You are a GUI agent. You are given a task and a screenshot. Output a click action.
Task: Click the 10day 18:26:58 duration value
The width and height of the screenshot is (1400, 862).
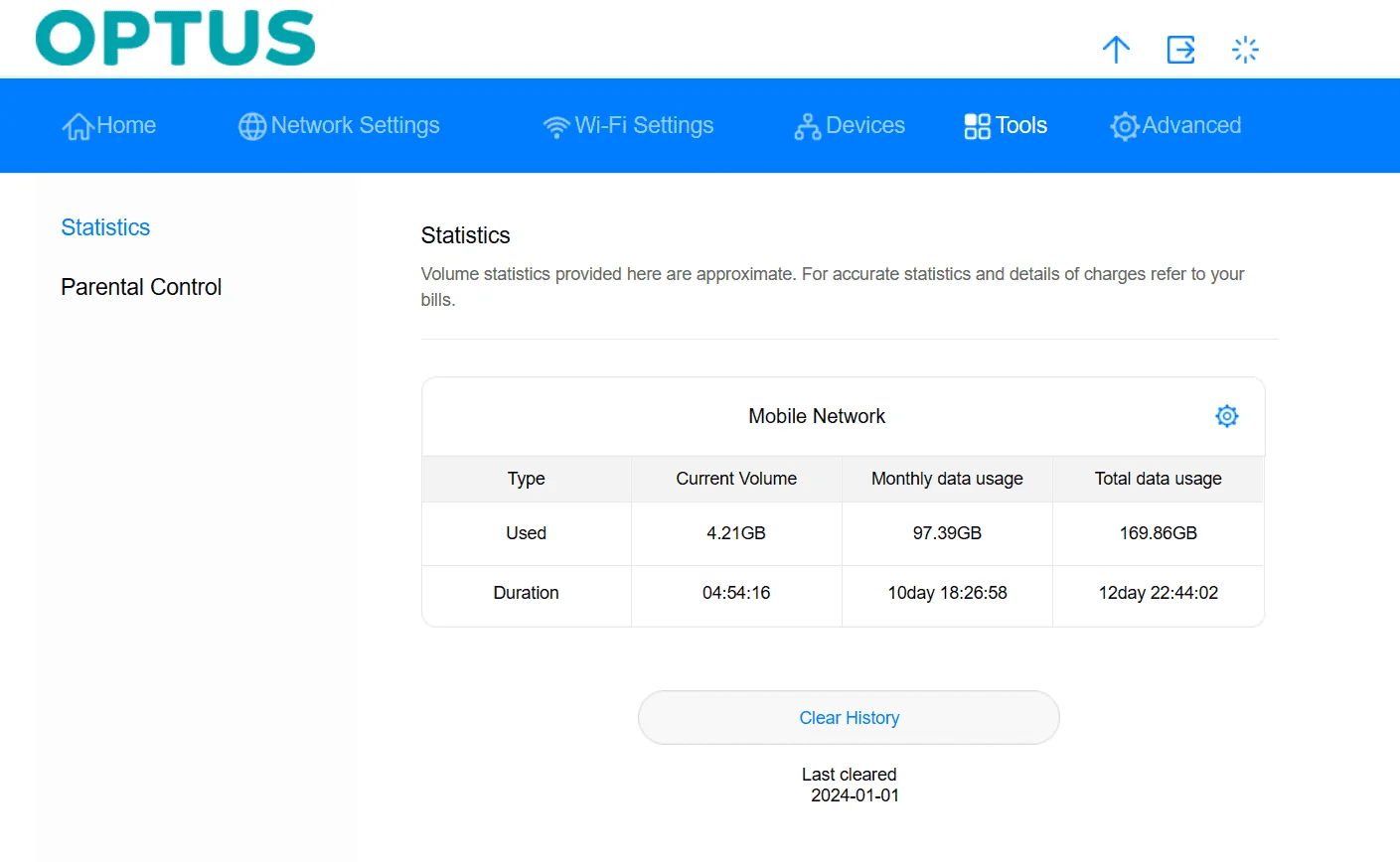click(x=947, y=593)
